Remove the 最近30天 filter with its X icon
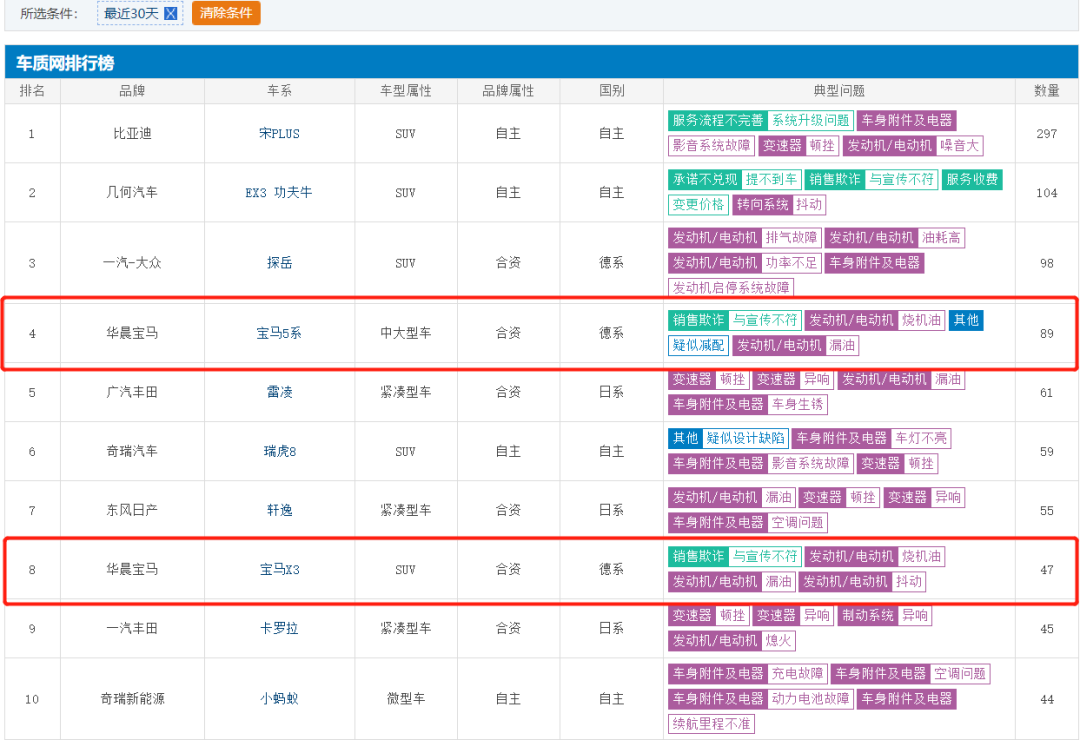Screen dimensions: 1080x740 click(x=171, y=13)
